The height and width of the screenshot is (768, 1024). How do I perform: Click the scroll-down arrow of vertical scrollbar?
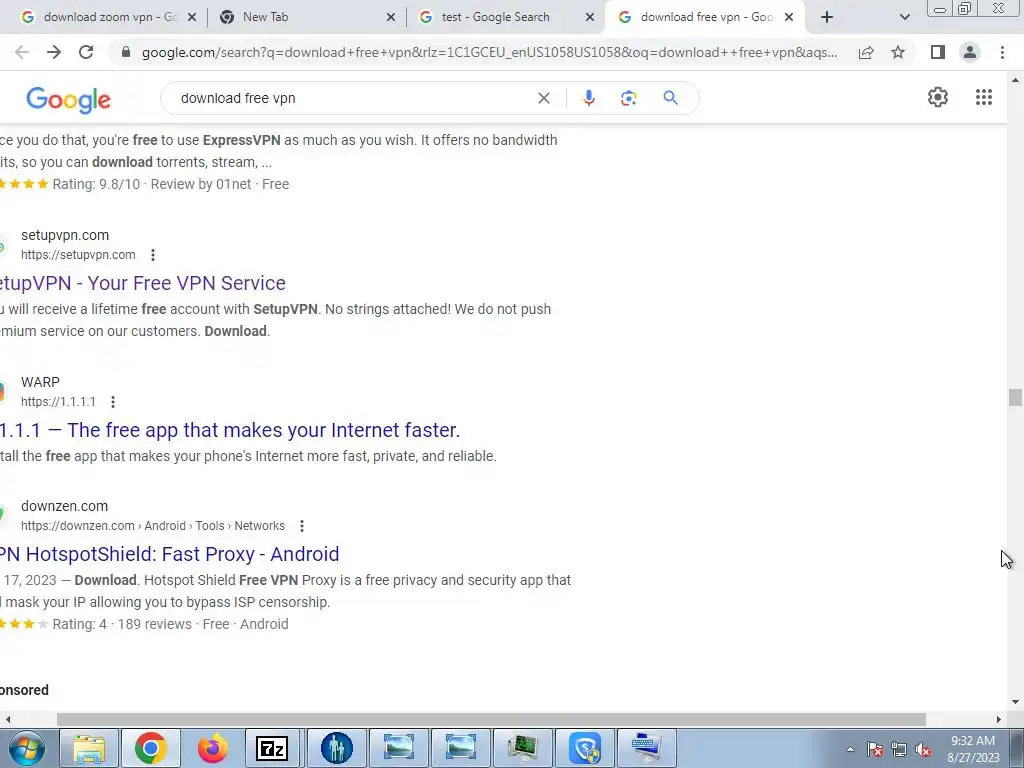pyautogui.click(x=1014, y=703)
